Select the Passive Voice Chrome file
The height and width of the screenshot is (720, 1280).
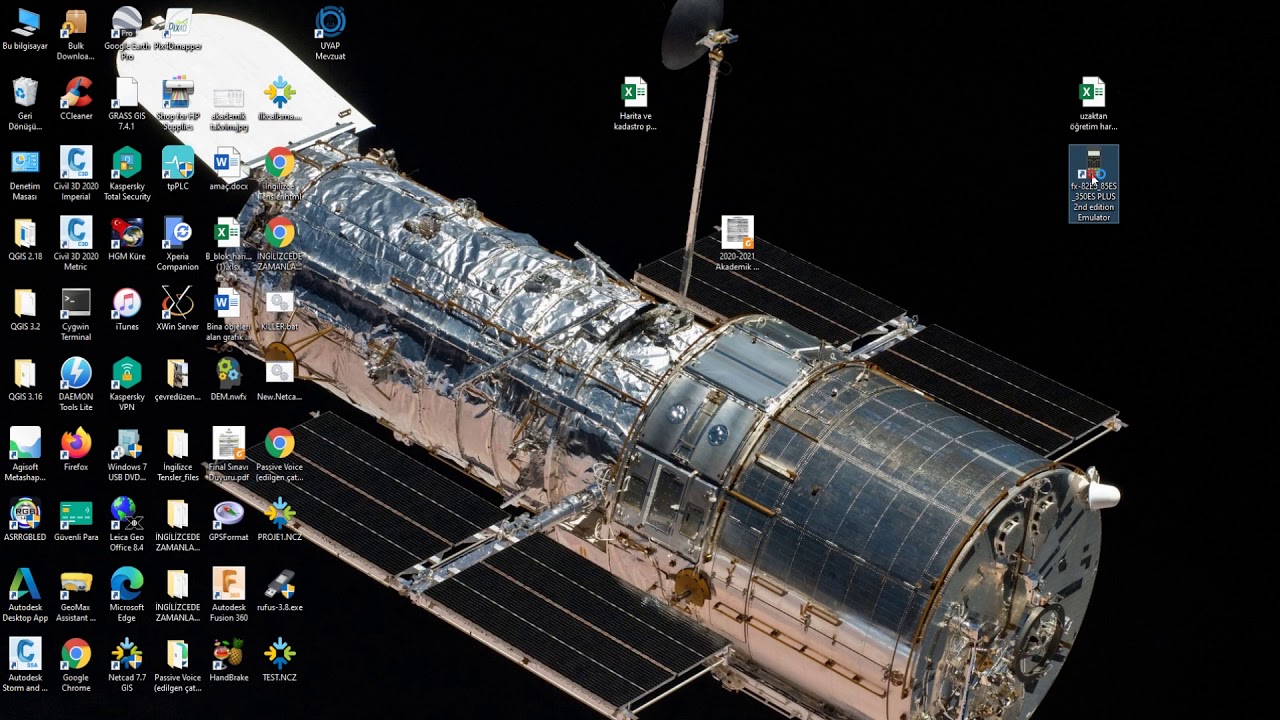(x=280, y=454)
